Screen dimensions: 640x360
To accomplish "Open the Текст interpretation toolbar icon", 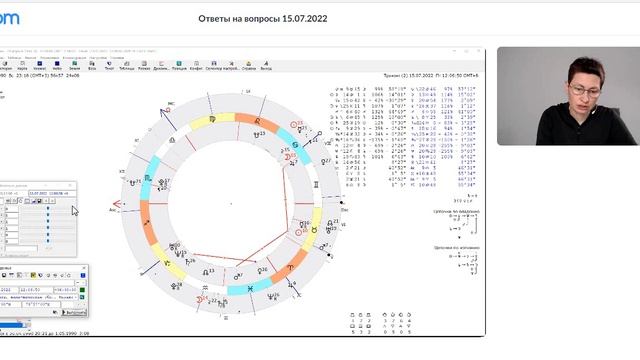I will coord(109,66).
